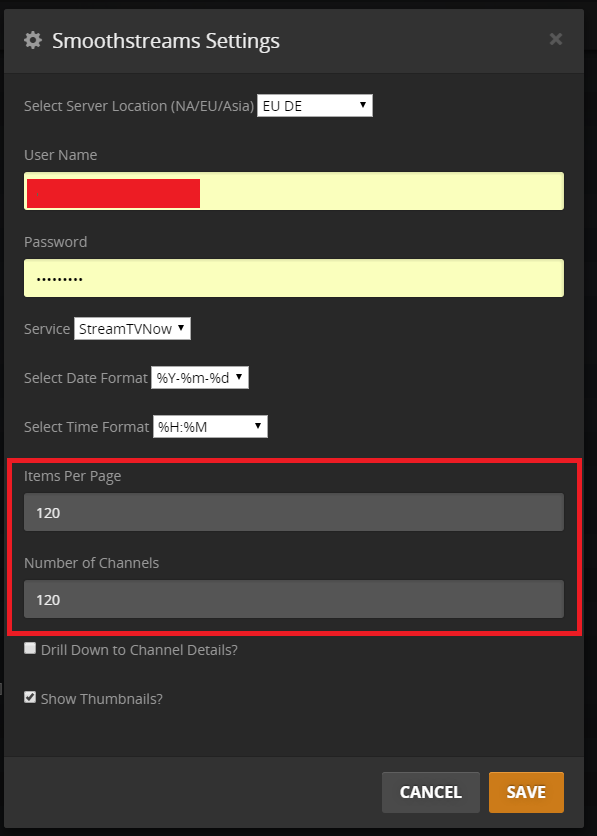The height and width of the screenshot is (836, 597).
Task: Enable the Drill Down to Channel Details checkbox
Action: [30, 648]
